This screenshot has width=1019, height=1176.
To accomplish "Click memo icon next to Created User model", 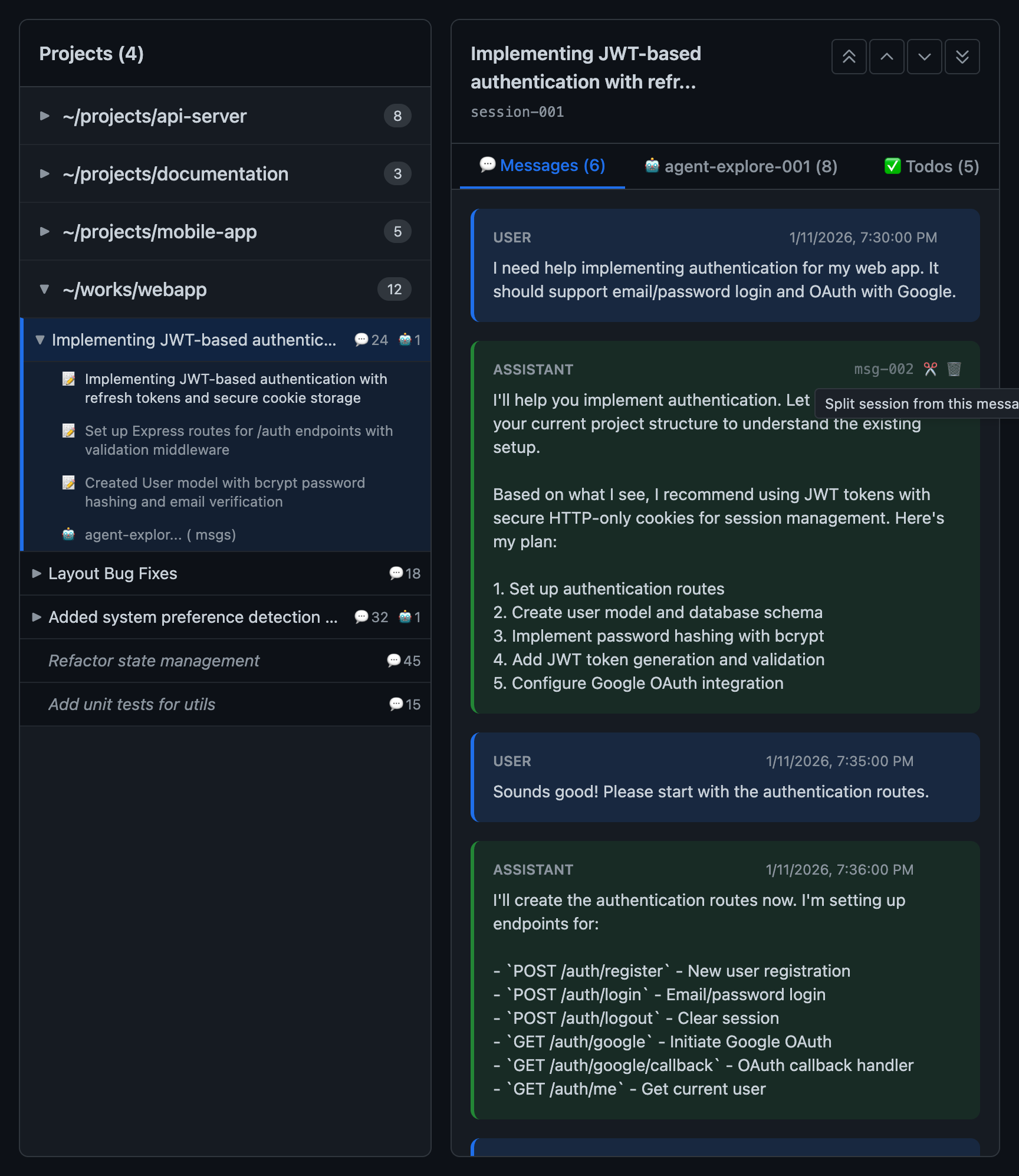I will click(x=68, y=482).
